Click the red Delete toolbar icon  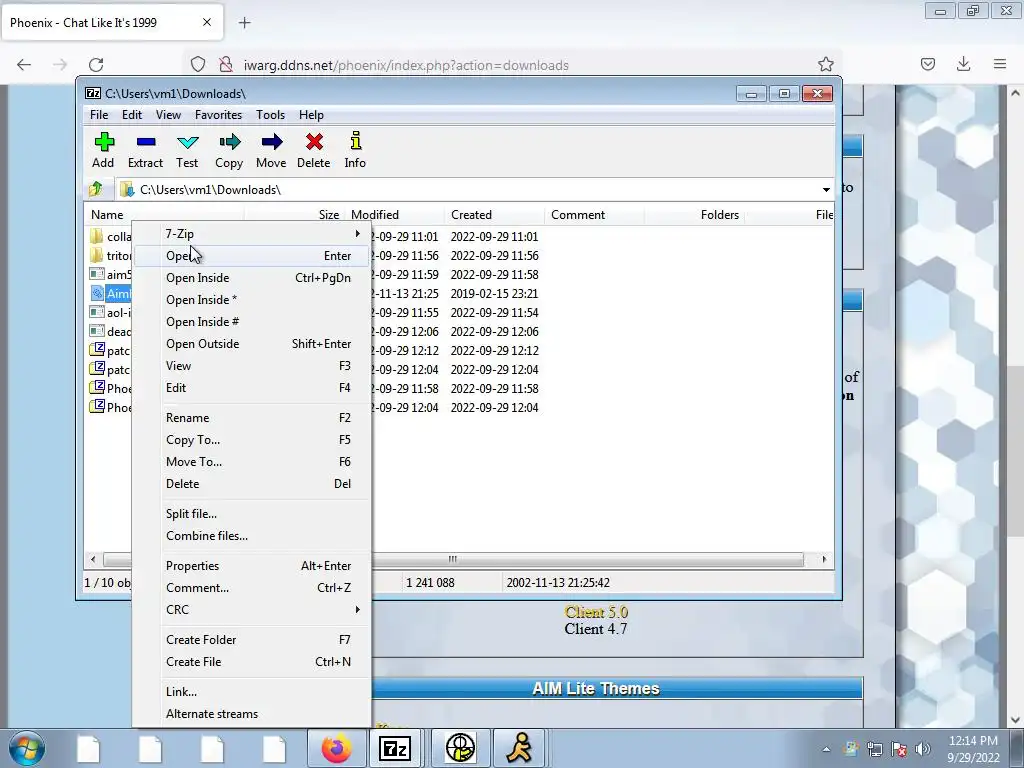pyautogui.click(x=313, y=150)
